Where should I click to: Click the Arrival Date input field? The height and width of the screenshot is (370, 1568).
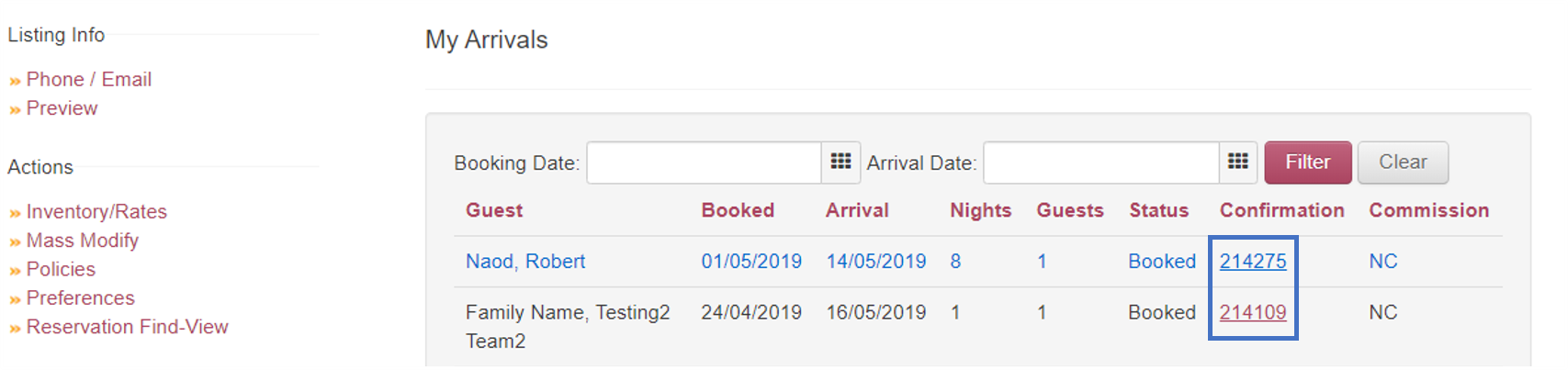(x=1101, y=163)
